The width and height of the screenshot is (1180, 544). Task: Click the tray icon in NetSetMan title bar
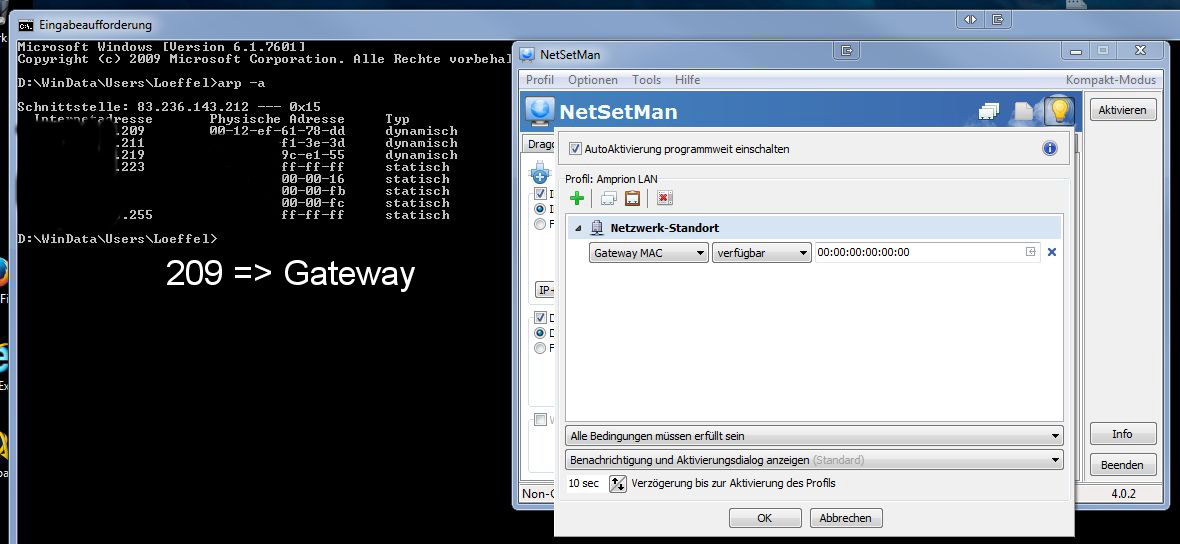847,50
